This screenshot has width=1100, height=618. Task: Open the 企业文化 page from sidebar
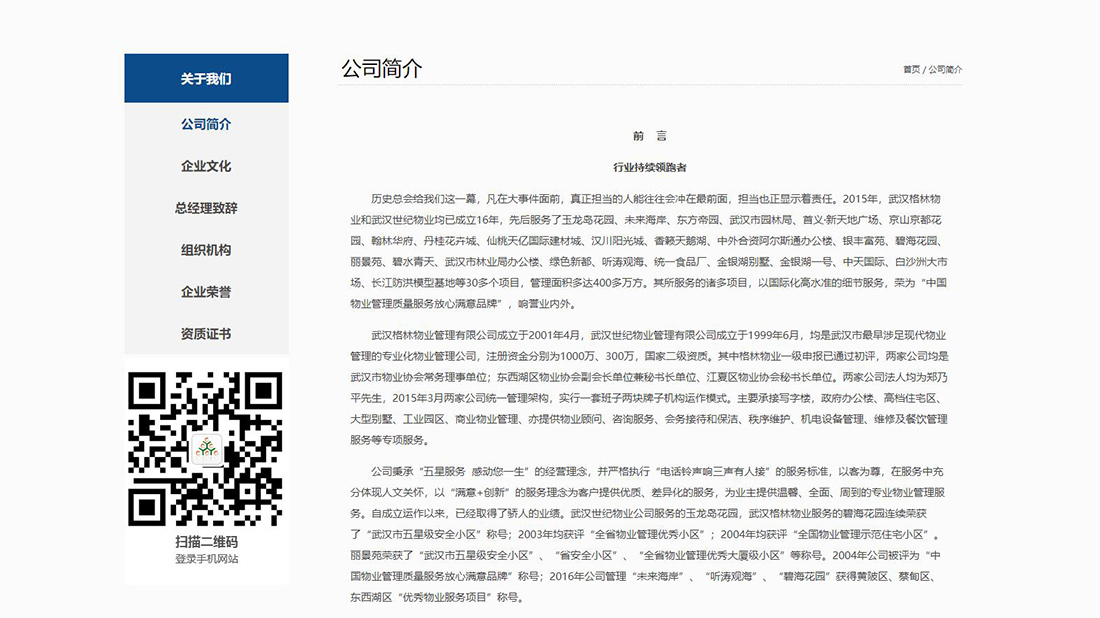tap(205, 166)
